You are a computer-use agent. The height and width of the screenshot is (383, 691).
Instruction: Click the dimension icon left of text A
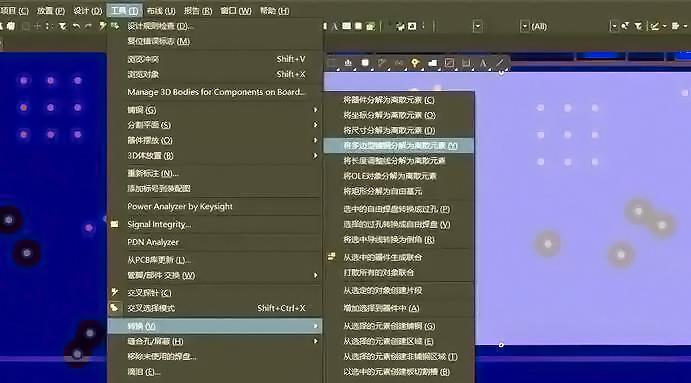[x=466, y=63]
